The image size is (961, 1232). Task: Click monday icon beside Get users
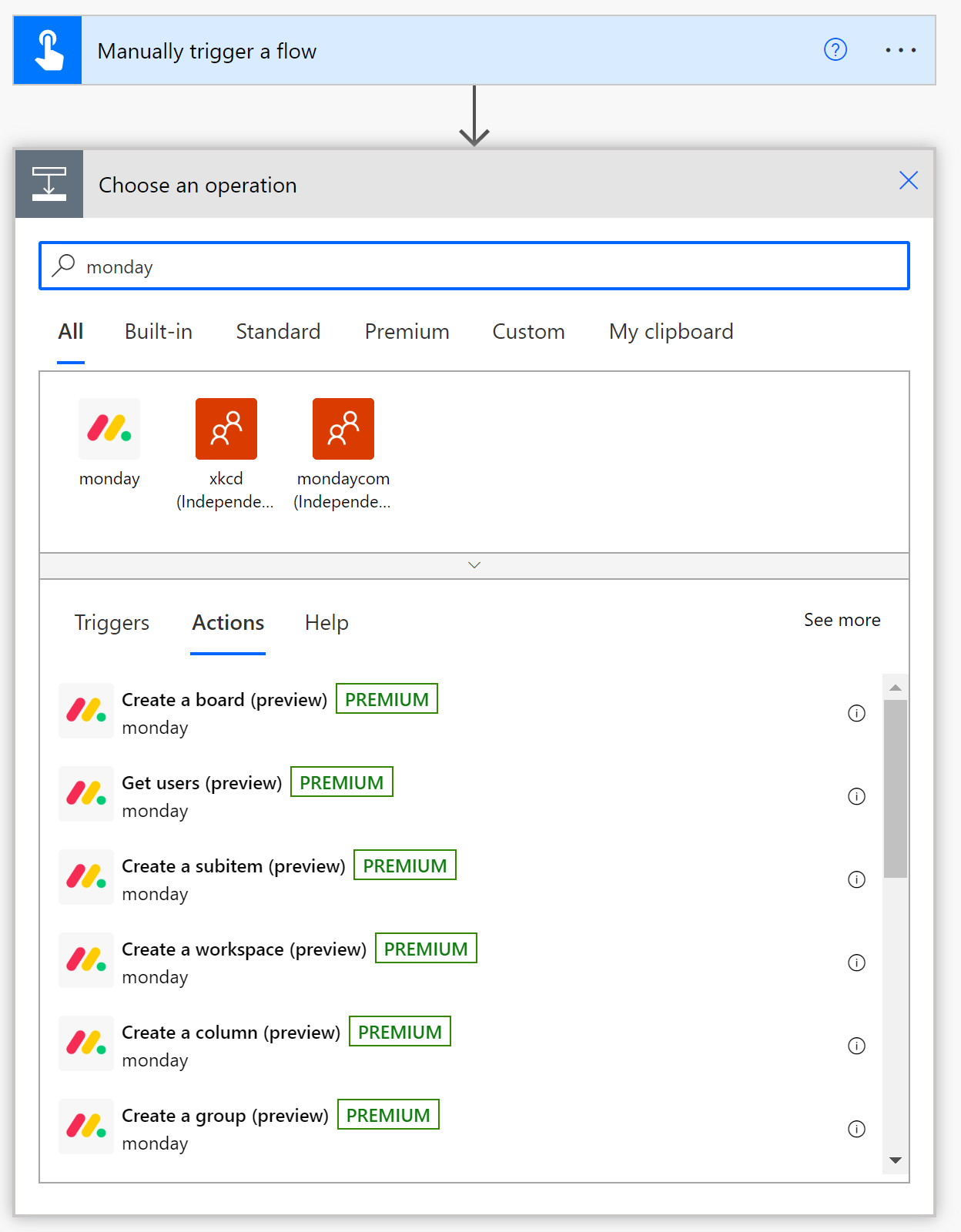(x=86, y=794)
